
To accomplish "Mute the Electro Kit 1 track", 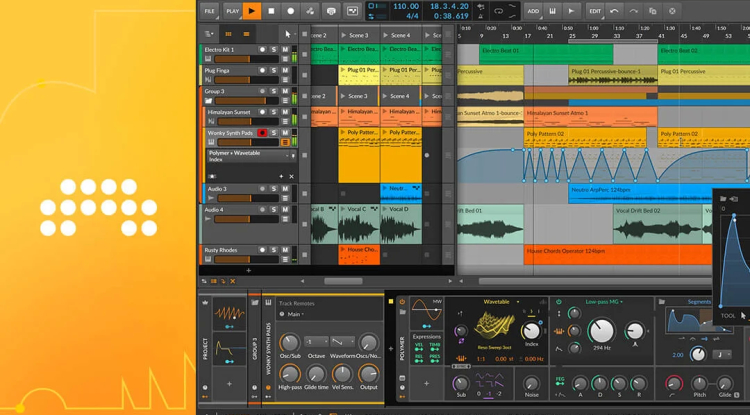I will click(x=285, y=50).
